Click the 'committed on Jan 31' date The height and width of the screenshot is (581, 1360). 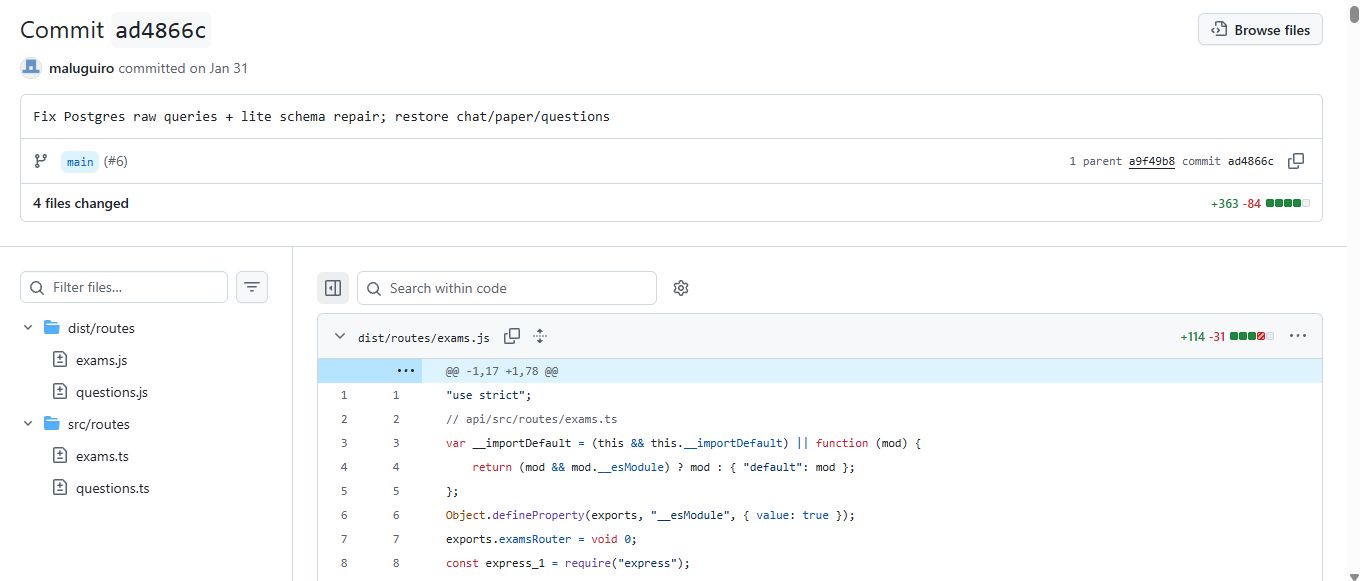[x=183, y=69]
